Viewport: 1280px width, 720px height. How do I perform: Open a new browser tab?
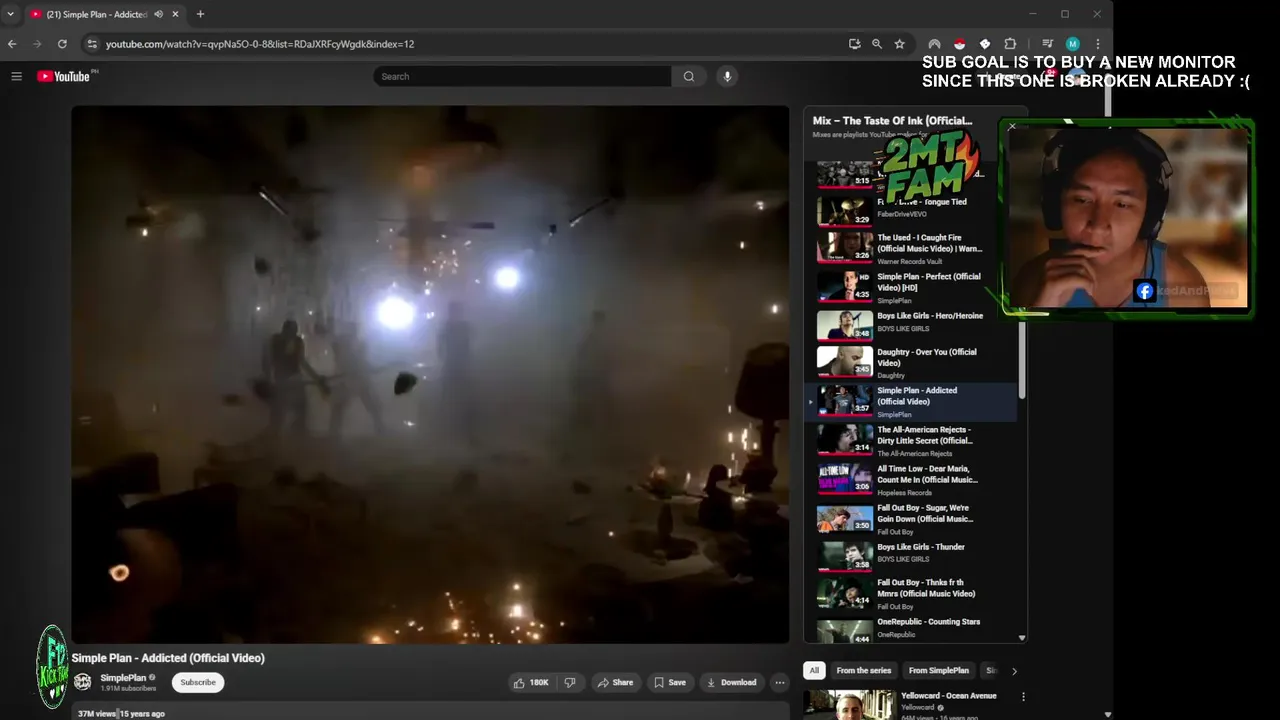tap(200, 14)
